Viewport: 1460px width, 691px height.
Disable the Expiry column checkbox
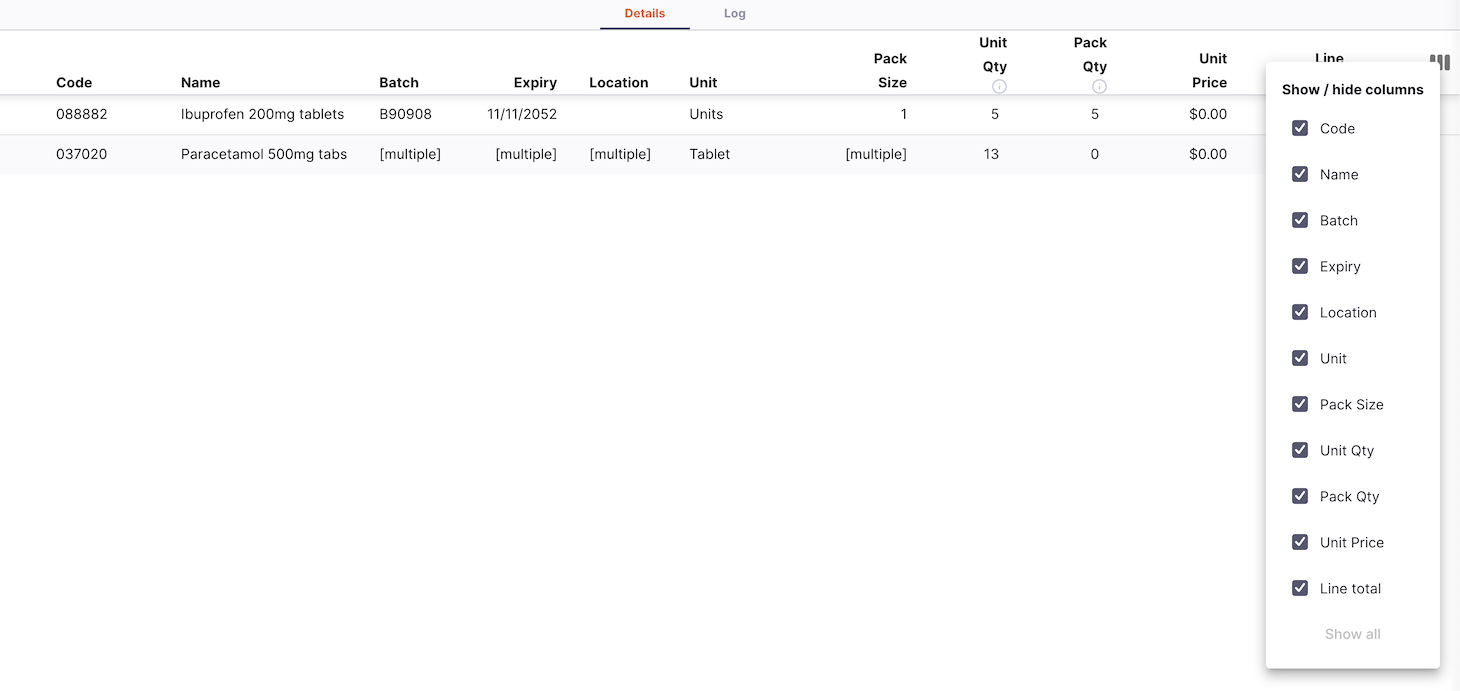(1300, 266)
